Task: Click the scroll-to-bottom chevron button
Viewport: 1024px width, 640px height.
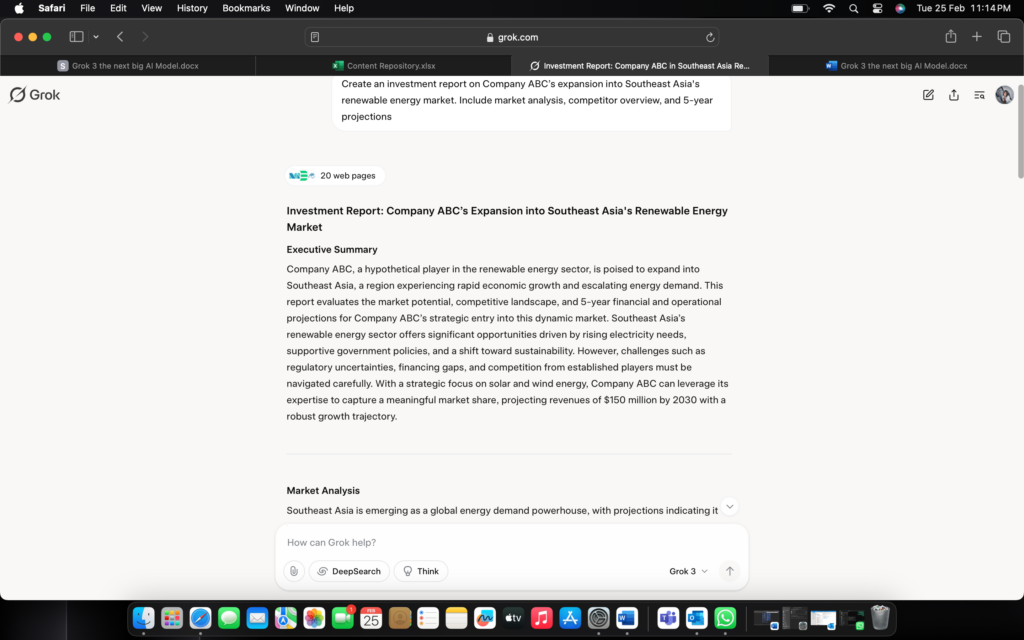Action: pyautogui.click(x=730, y=507)
